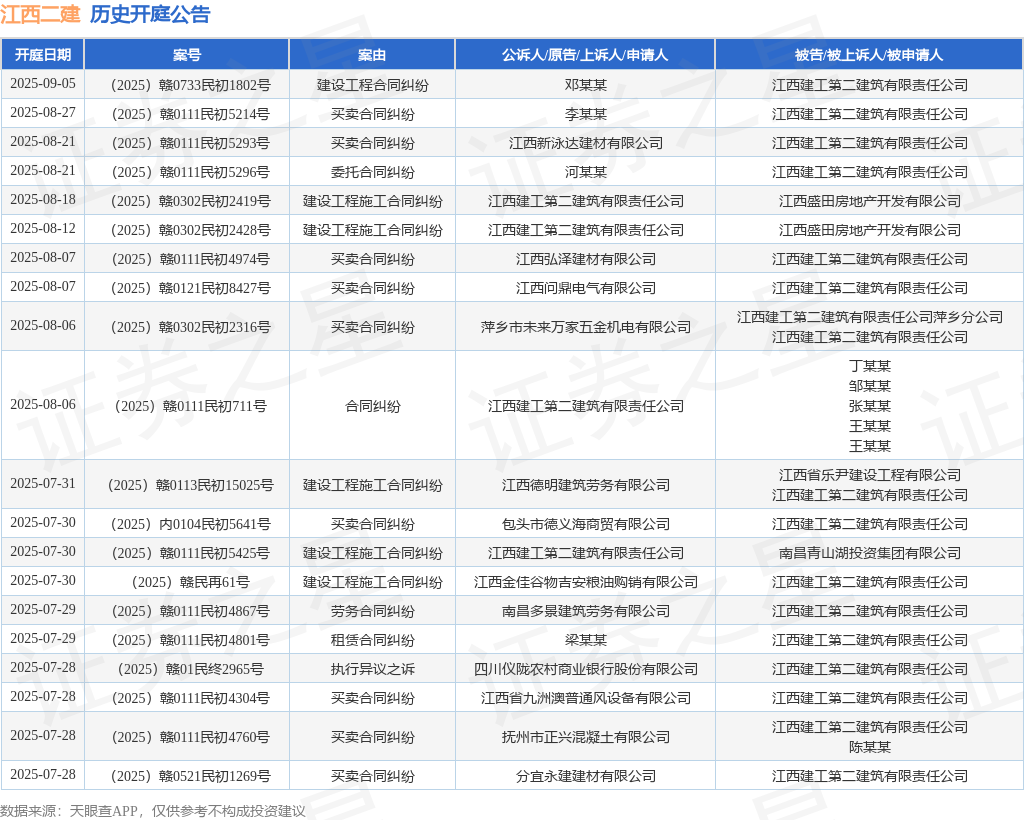Click defendant 陈某某

[870, 747]
